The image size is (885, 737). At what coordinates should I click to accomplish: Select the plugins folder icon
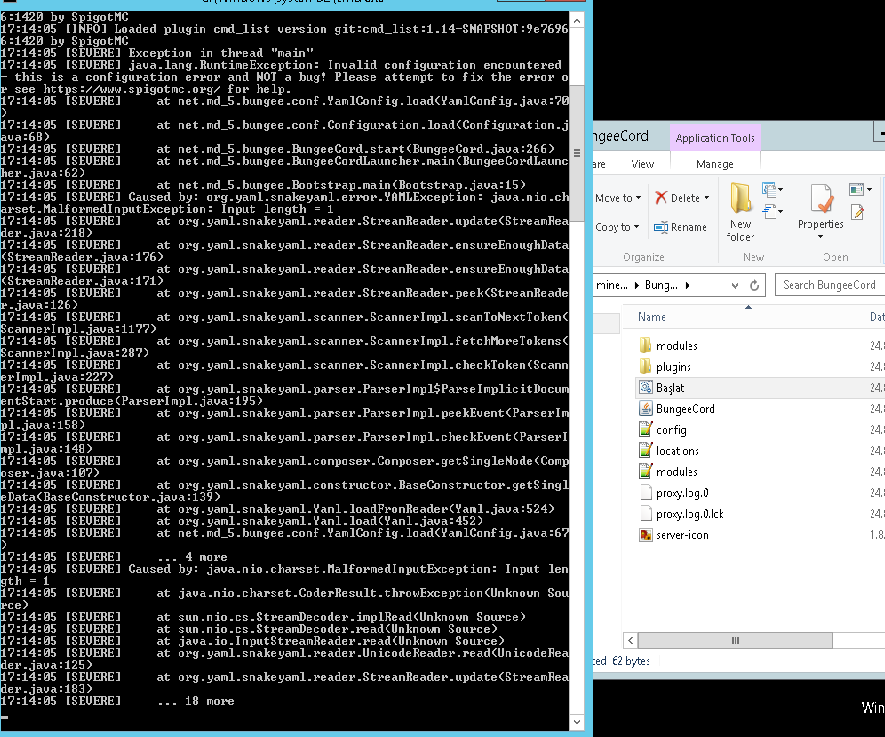tap(645, 367)
